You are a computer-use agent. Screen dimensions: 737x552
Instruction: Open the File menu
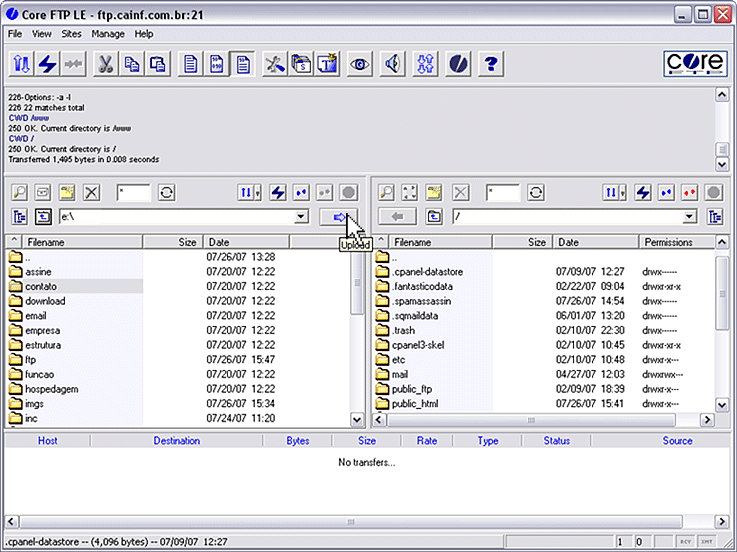(x=15, y=34)
